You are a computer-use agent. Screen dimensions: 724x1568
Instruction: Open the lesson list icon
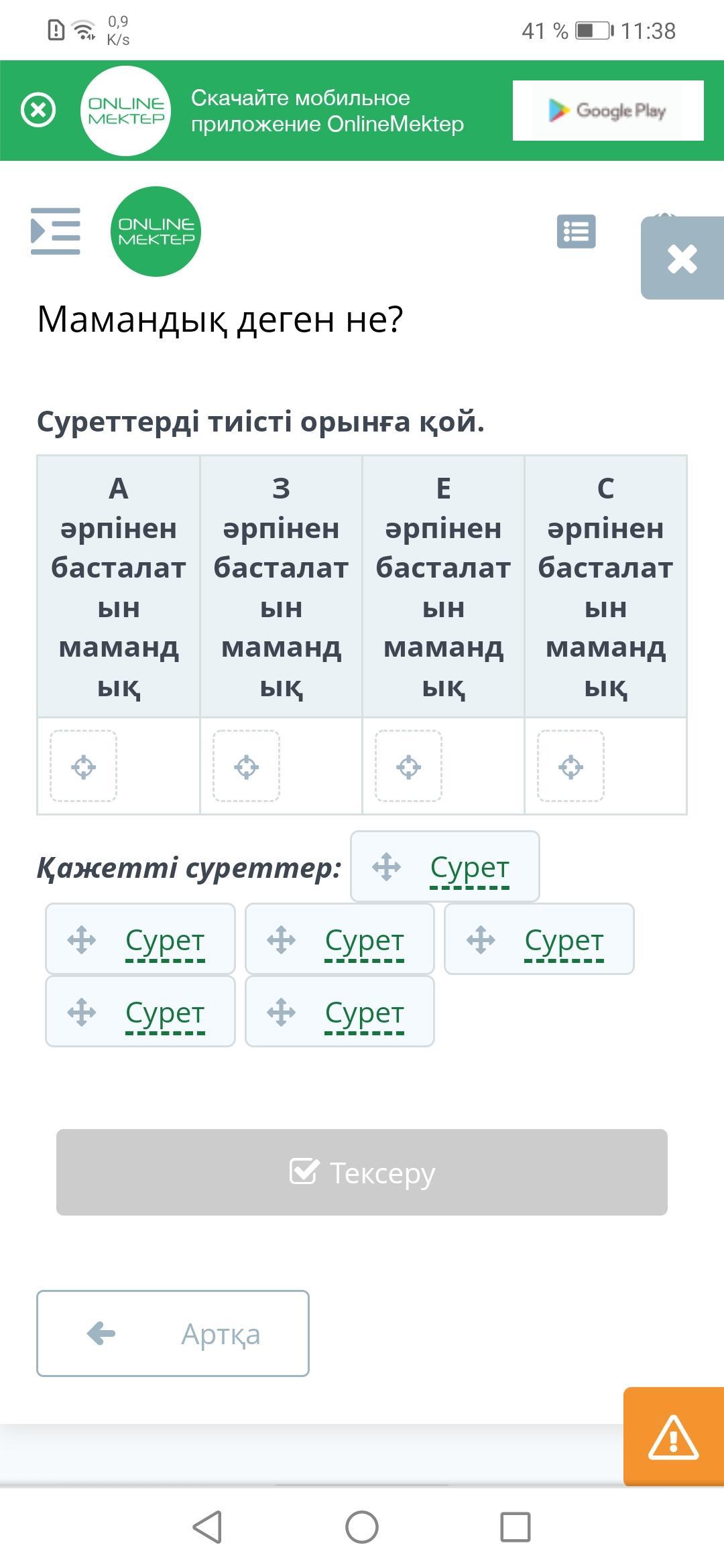[x=577, y=232]
